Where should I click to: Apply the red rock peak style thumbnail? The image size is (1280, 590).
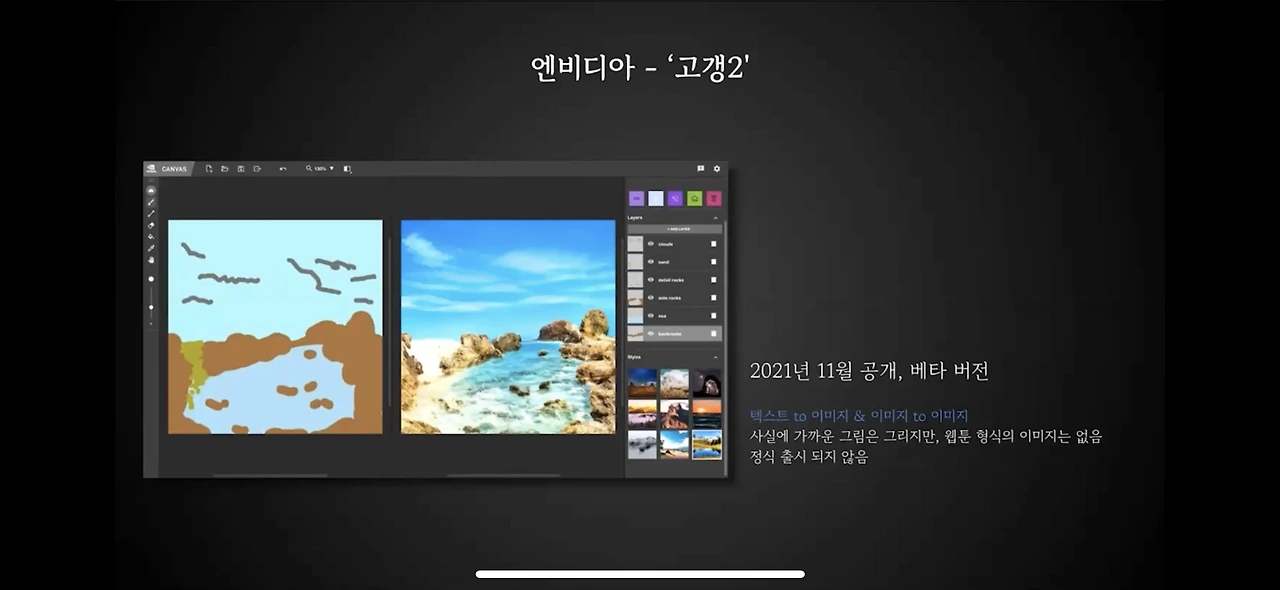point(675,414)
